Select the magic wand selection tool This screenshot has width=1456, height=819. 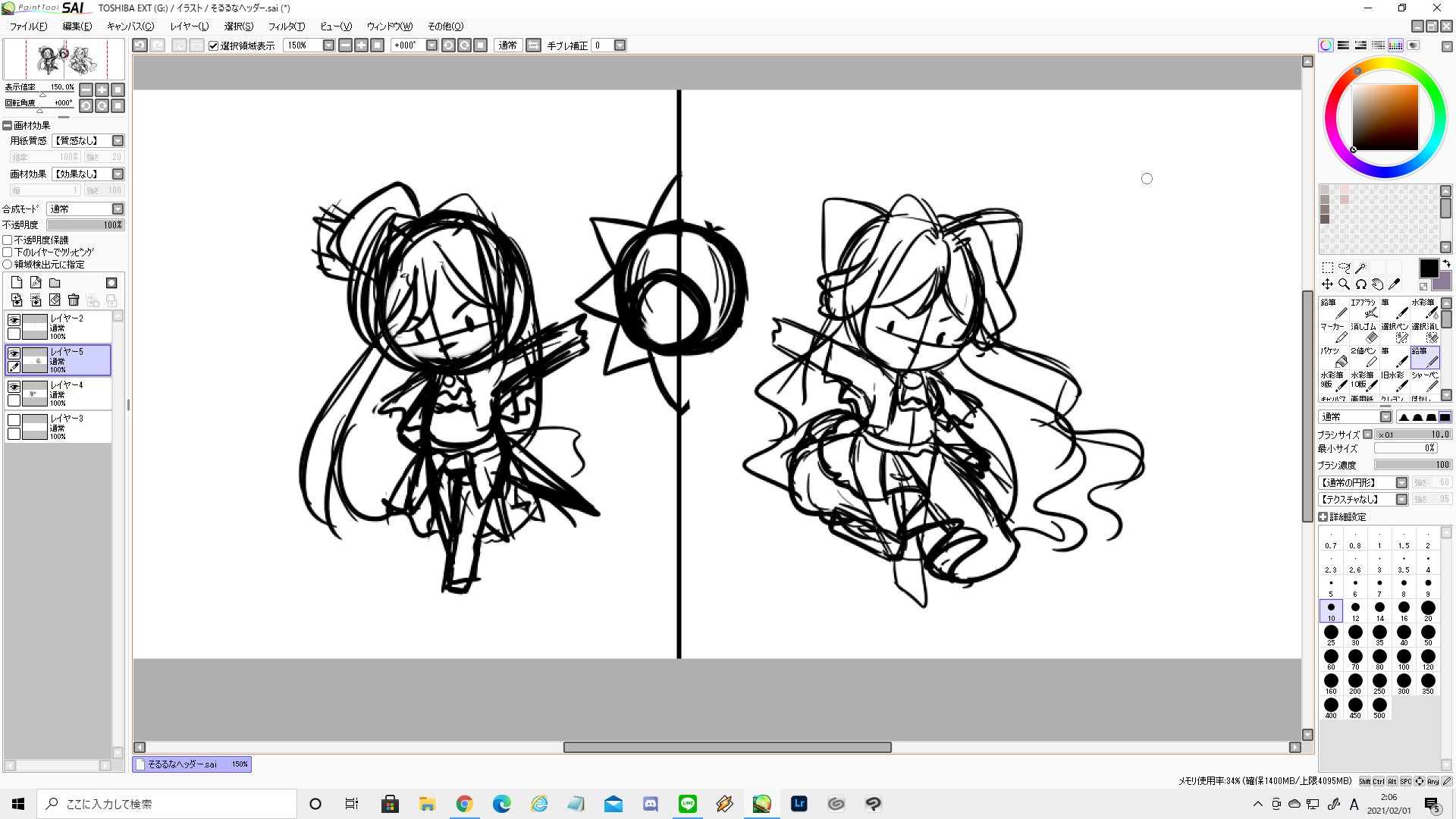coord(1361,268)
